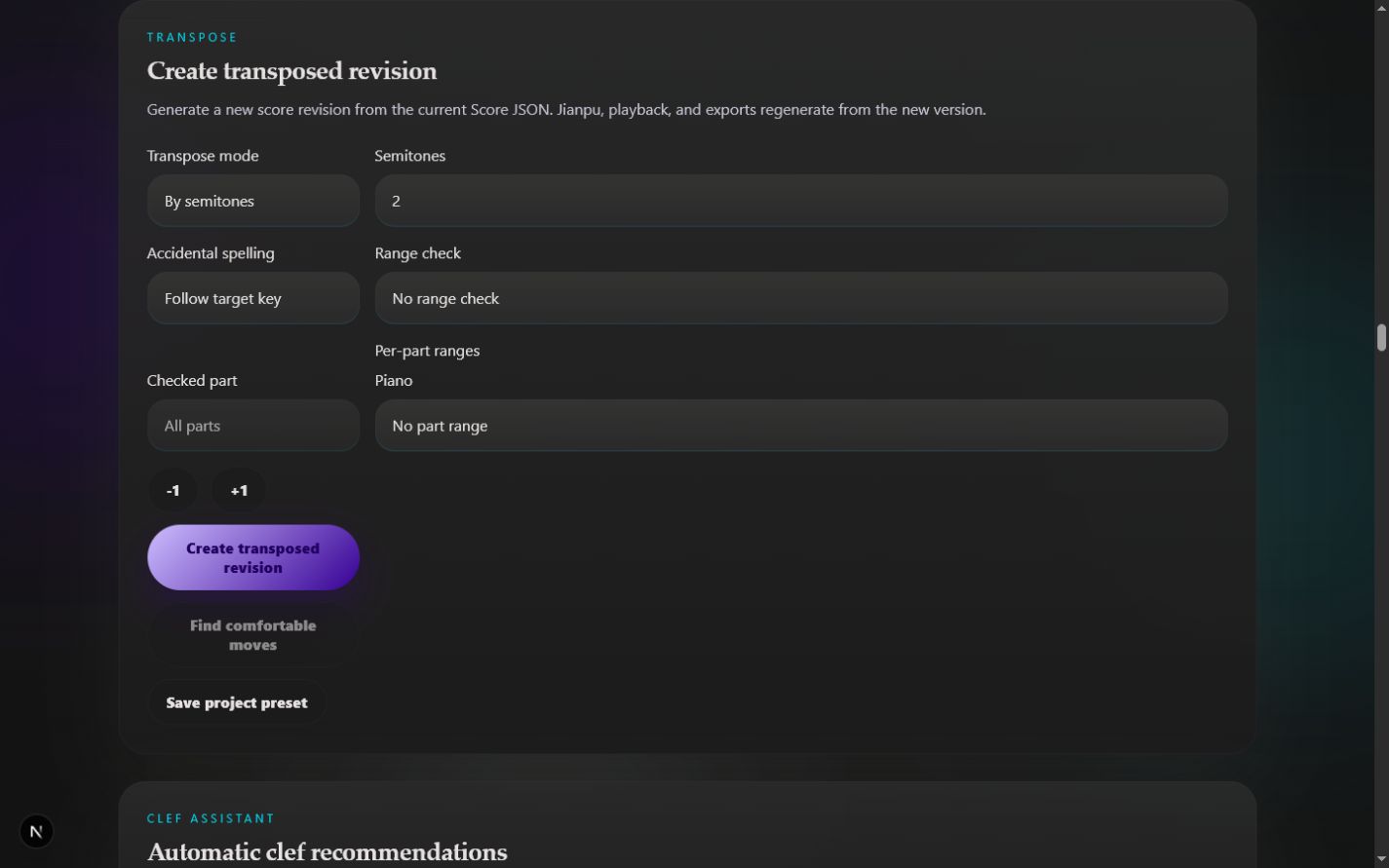Click the 'Create transposed revision' heading

(291, 71)
